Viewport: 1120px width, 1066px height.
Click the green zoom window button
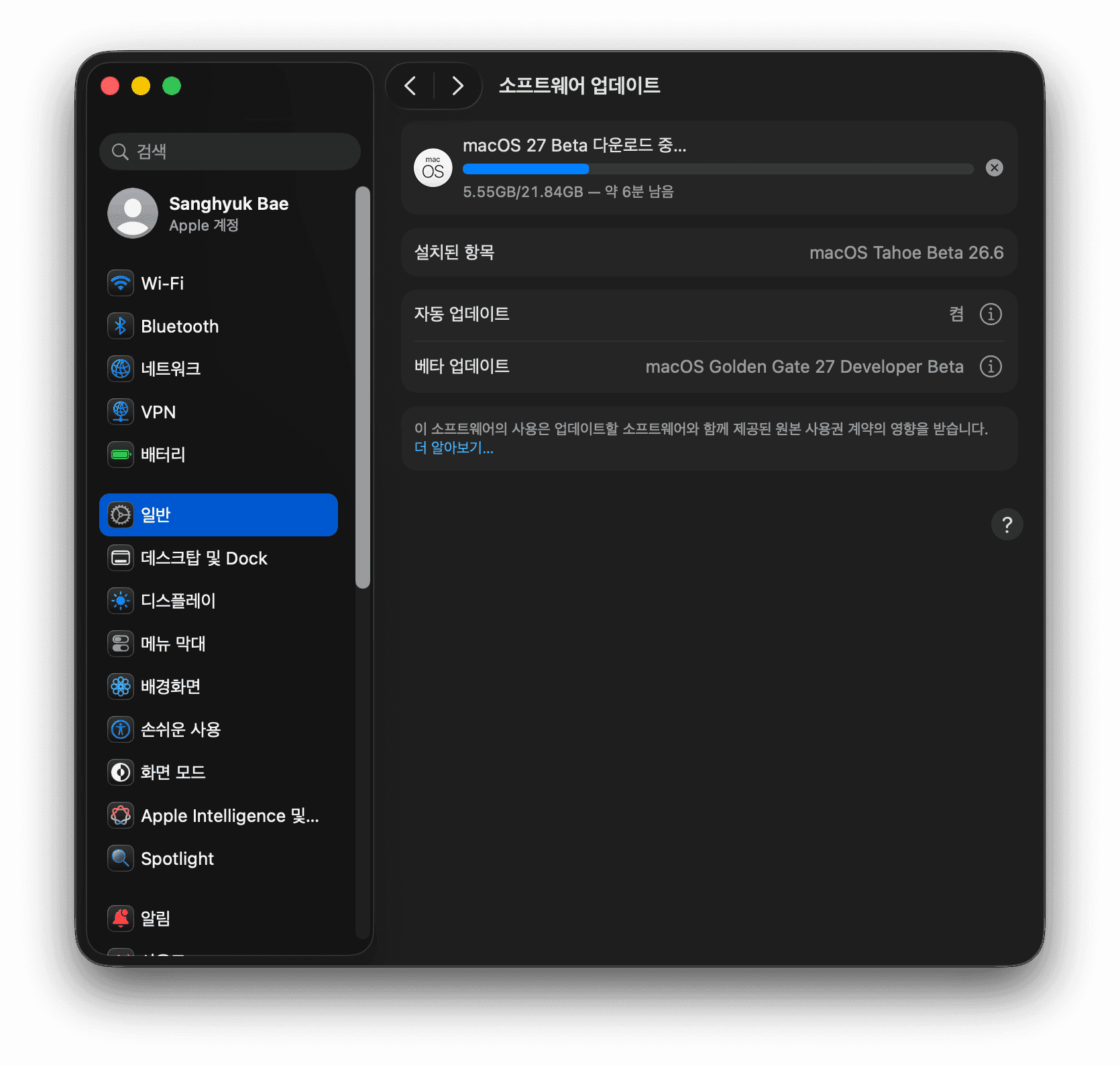click(172, 86)
